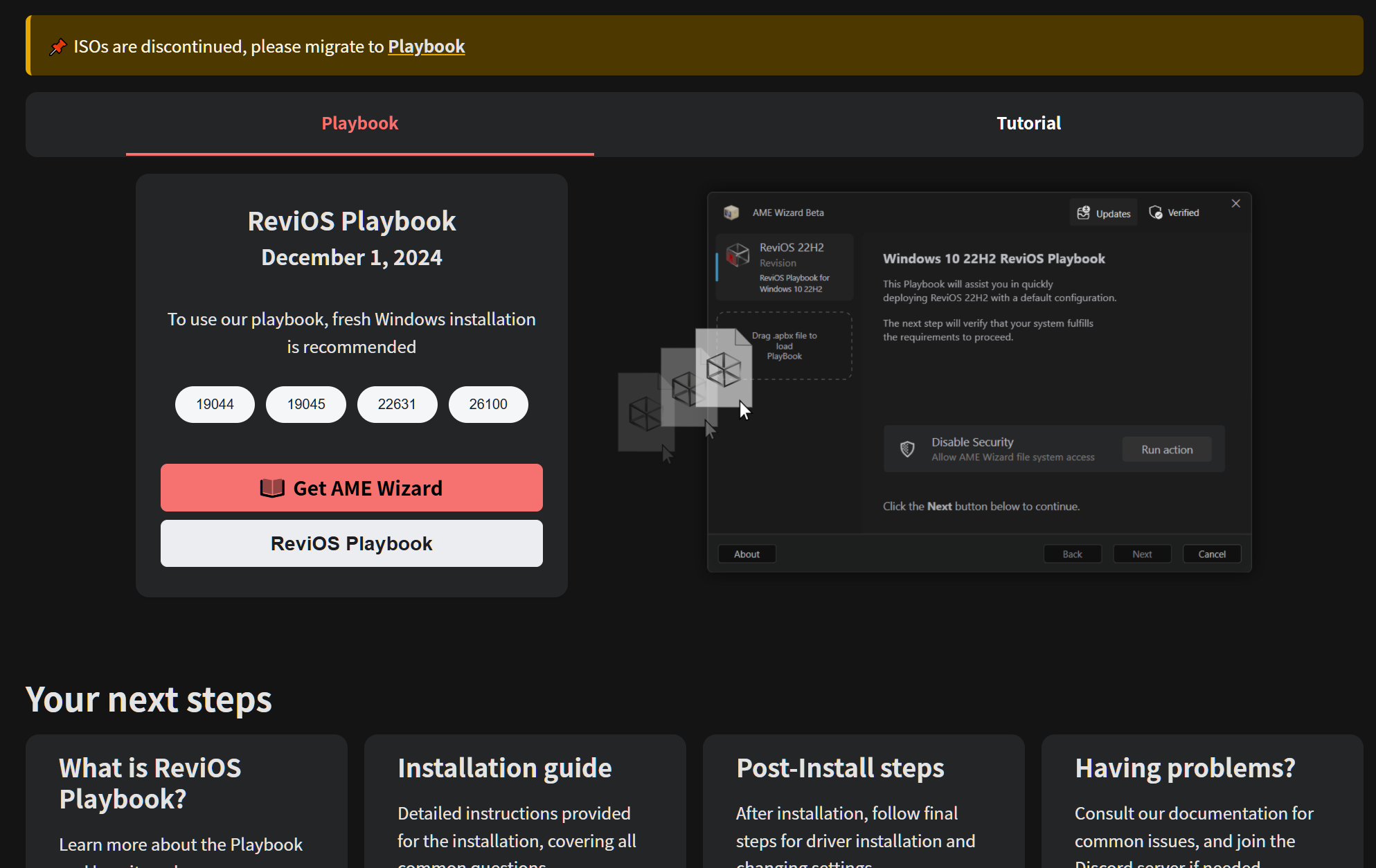The height and width of the screenshot is (868, 1376).
Task: Download via the ReviOS Playbook button
Action: (351, 543)
